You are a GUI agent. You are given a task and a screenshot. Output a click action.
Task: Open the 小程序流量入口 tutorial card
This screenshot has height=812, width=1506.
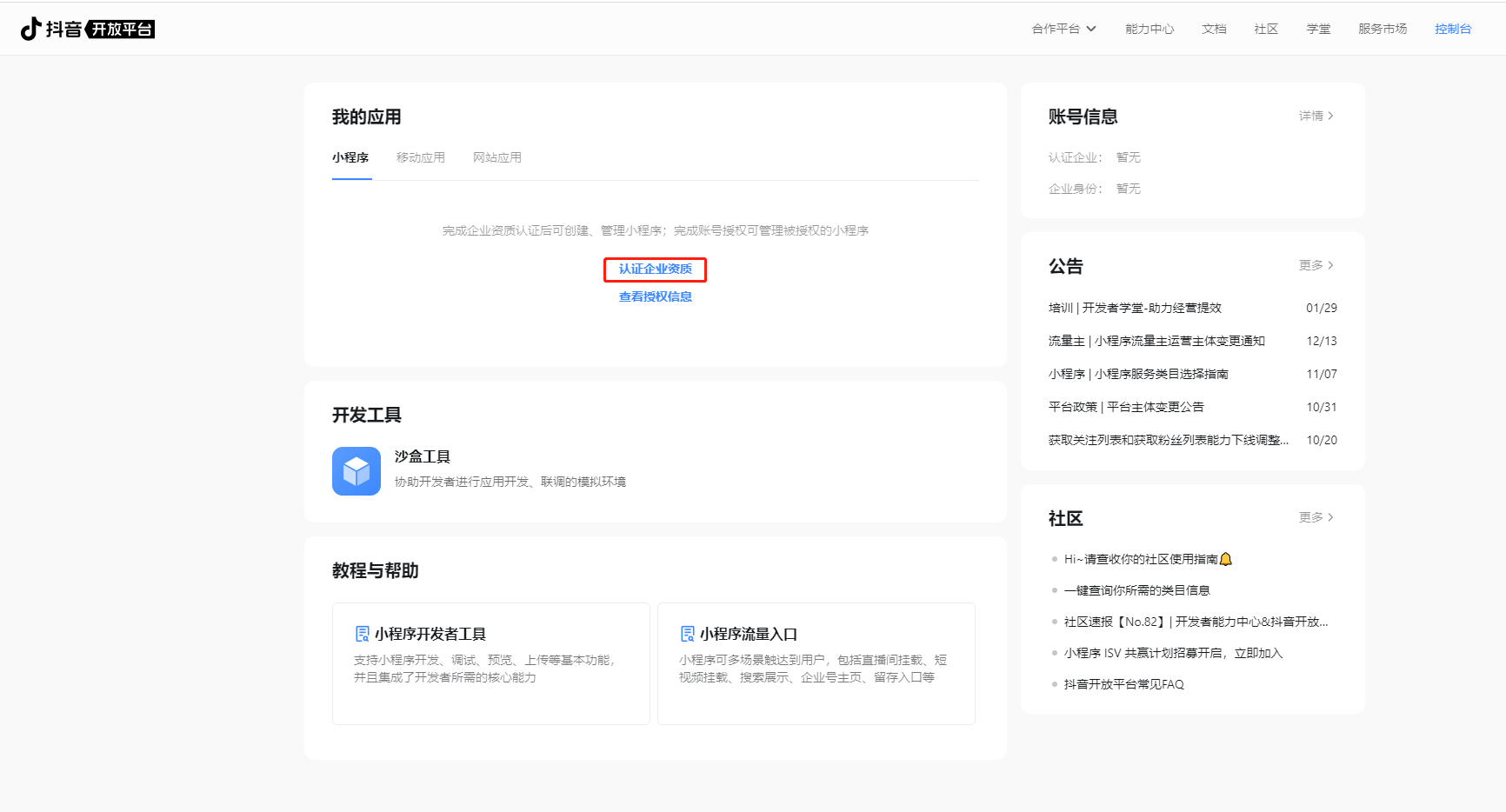tap(816, 663)
